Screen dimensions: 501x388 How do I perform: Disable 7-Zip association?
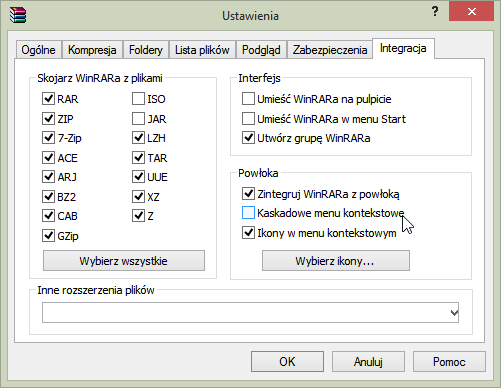point(48,138)
